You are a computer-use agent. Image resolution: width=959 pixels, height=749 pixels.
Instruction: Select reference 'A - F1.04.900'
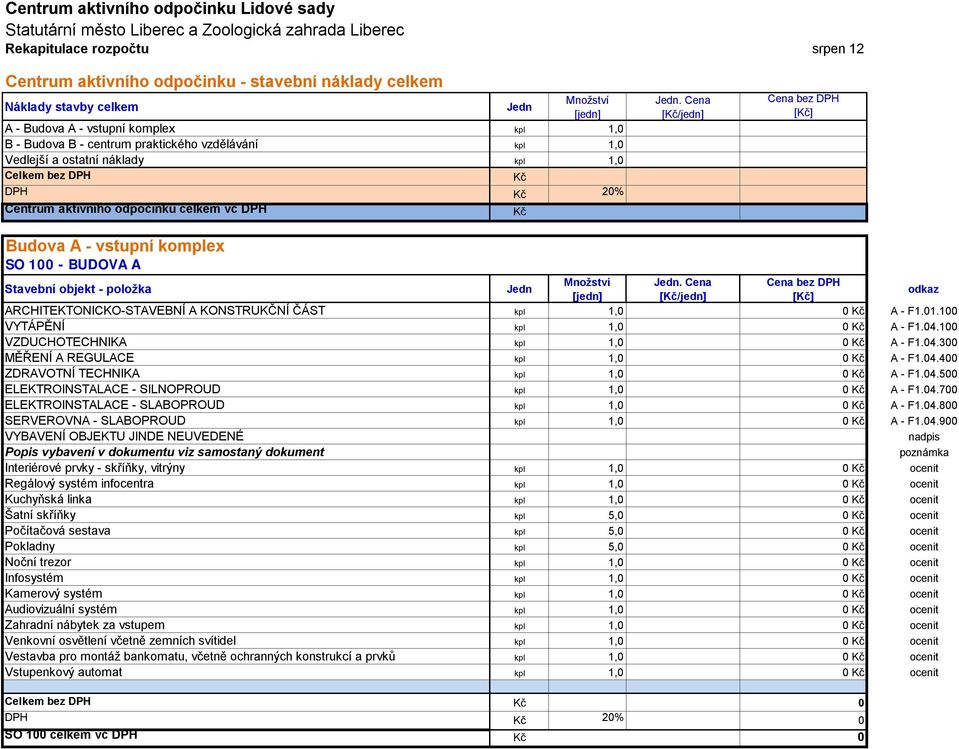point(924,421)
